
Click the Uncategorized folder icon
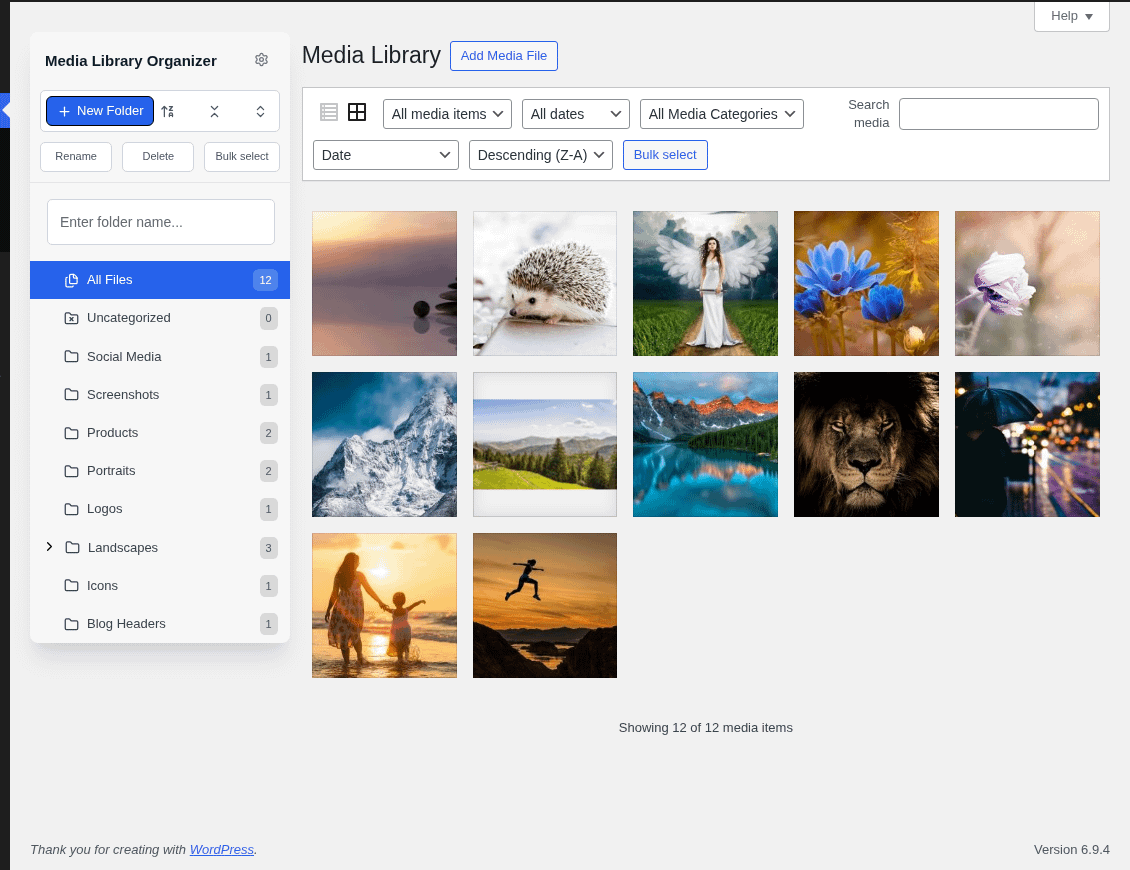(69, 318)
